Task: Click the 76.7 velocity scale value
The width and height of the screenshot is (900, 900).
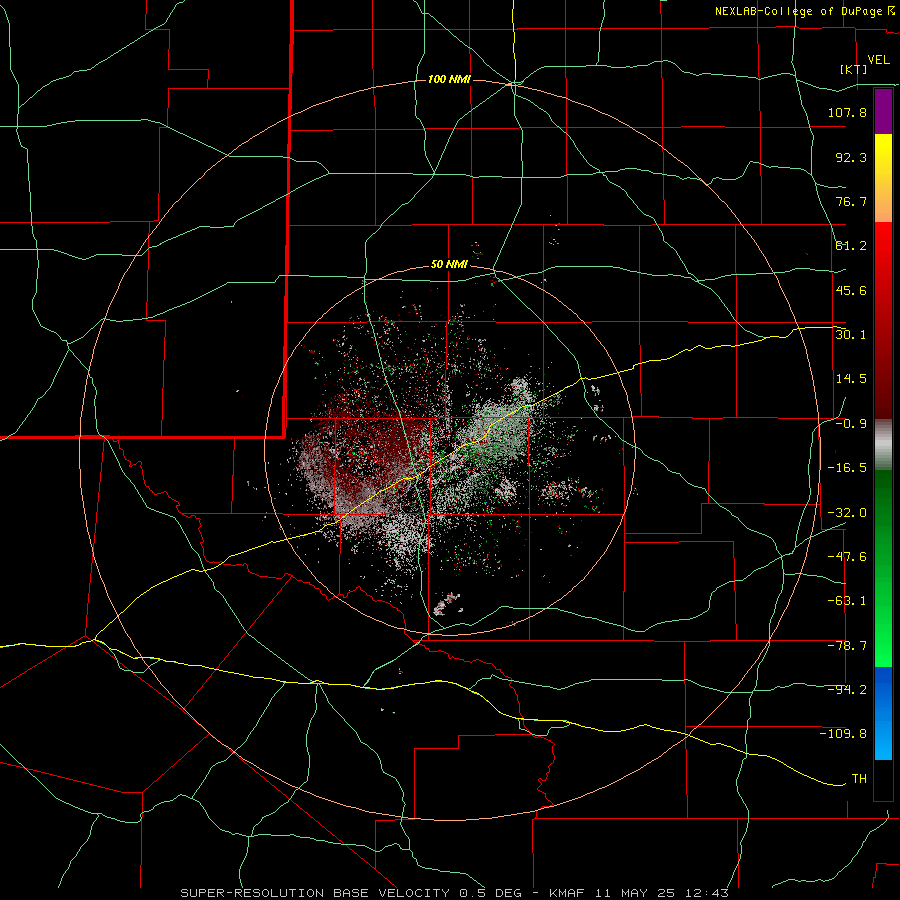Action: [x=851, y=201]
